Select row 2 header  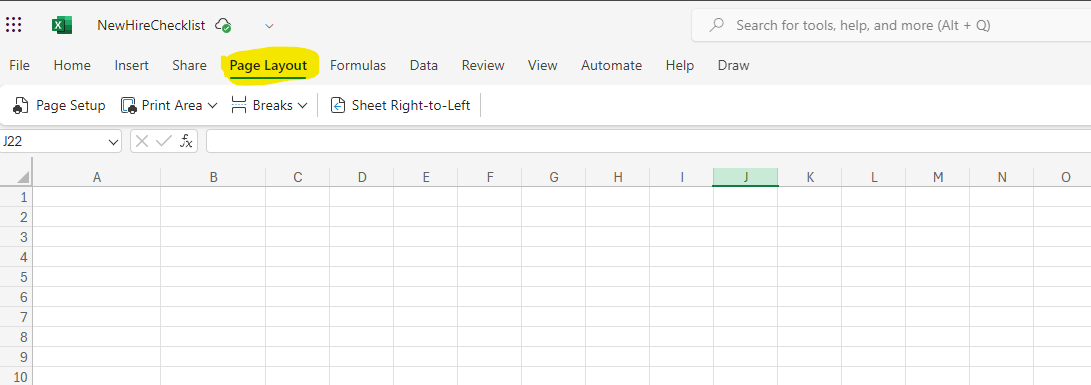(16, 217)
